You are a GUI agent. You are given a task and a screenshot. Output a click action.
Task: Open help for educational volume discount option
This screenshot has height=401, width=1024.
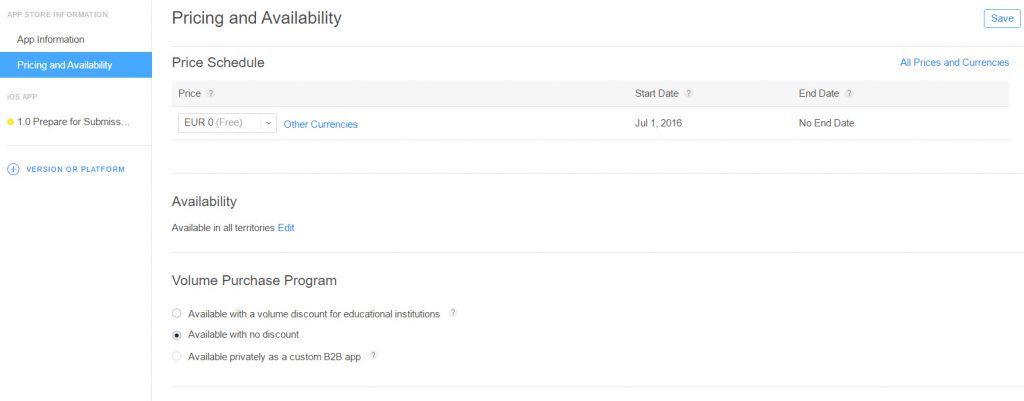pyautogui.click(x=453, y=313)
